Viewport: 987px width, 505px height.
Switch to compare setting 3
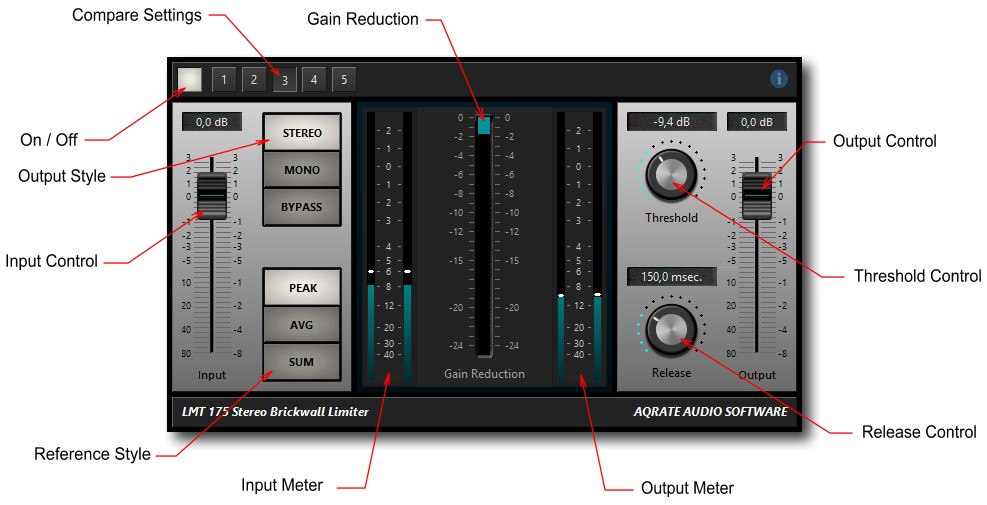click(284, 79)
